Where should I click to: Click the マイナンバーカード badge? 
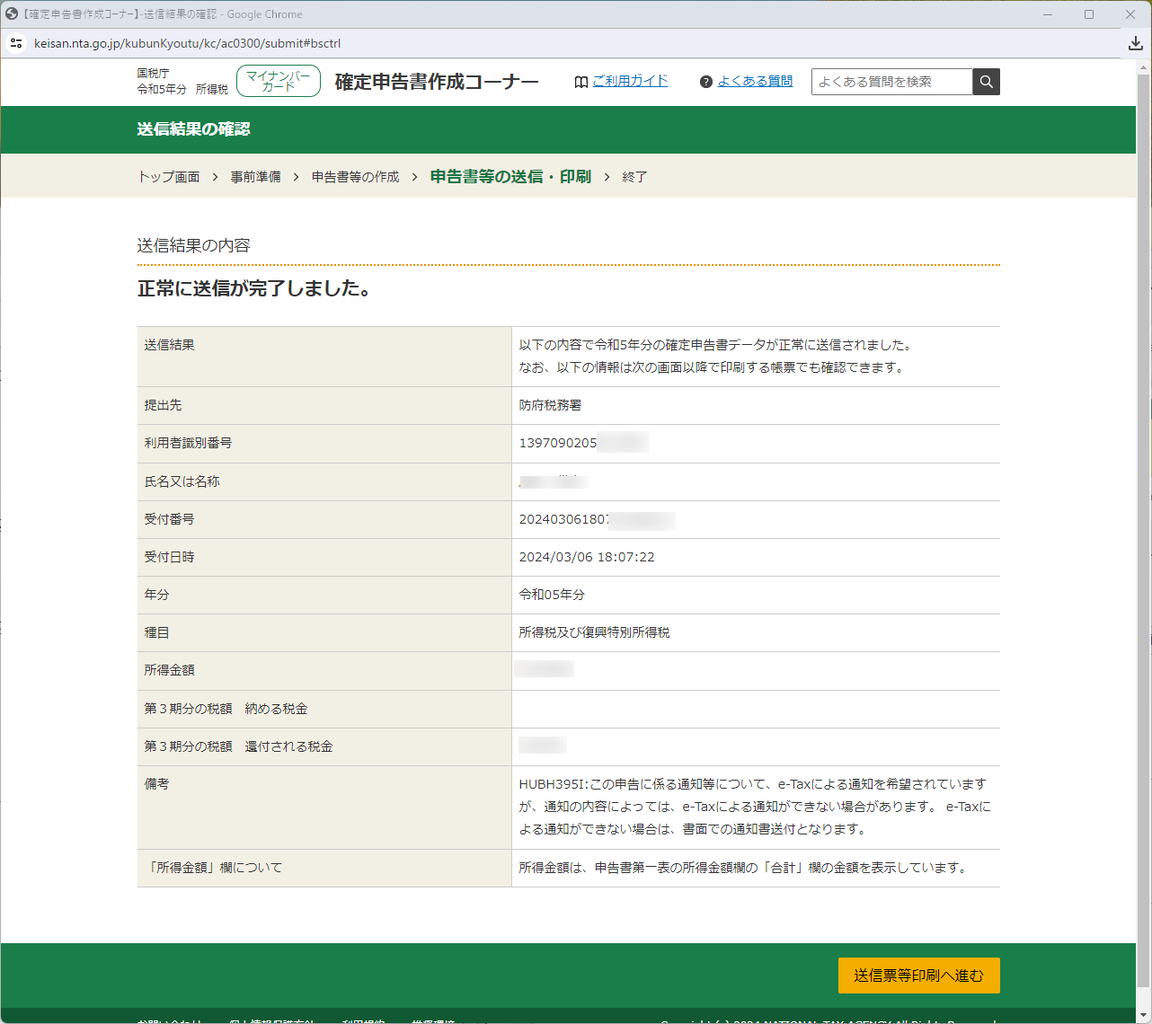pos(278,81)
